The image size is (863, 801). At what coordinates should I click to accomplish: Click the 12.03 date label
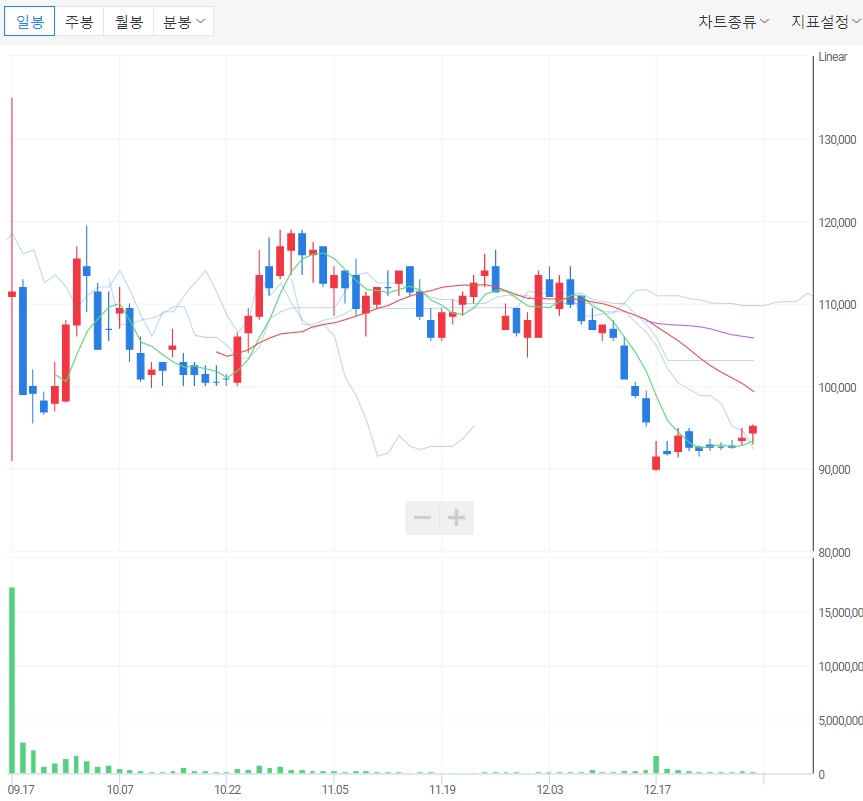tap(550, 789)
